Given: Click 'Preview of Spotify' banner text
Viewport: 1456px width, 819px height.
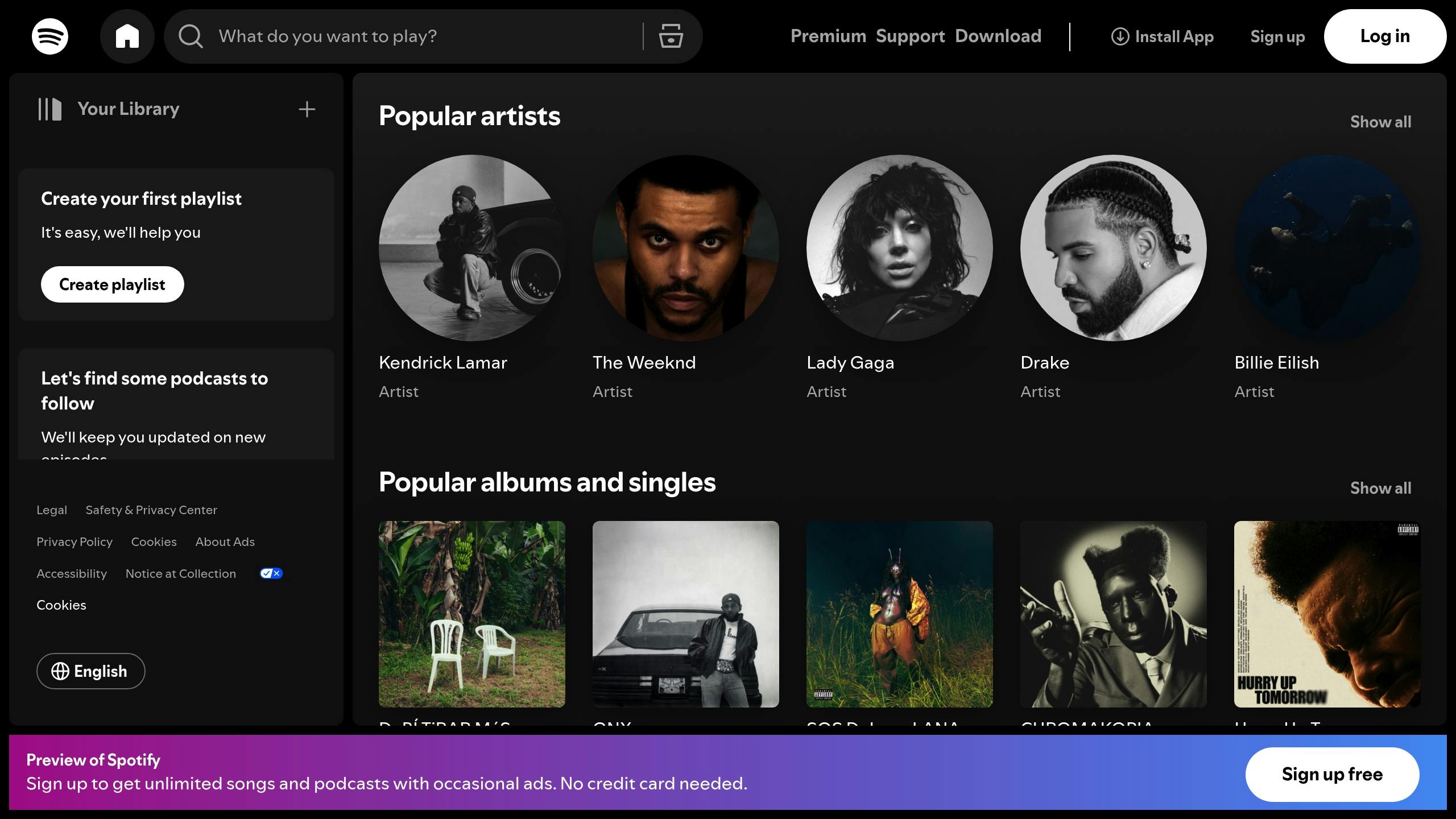Looking at the screenshot, I should pyautogui.click(x=93, y=760).
